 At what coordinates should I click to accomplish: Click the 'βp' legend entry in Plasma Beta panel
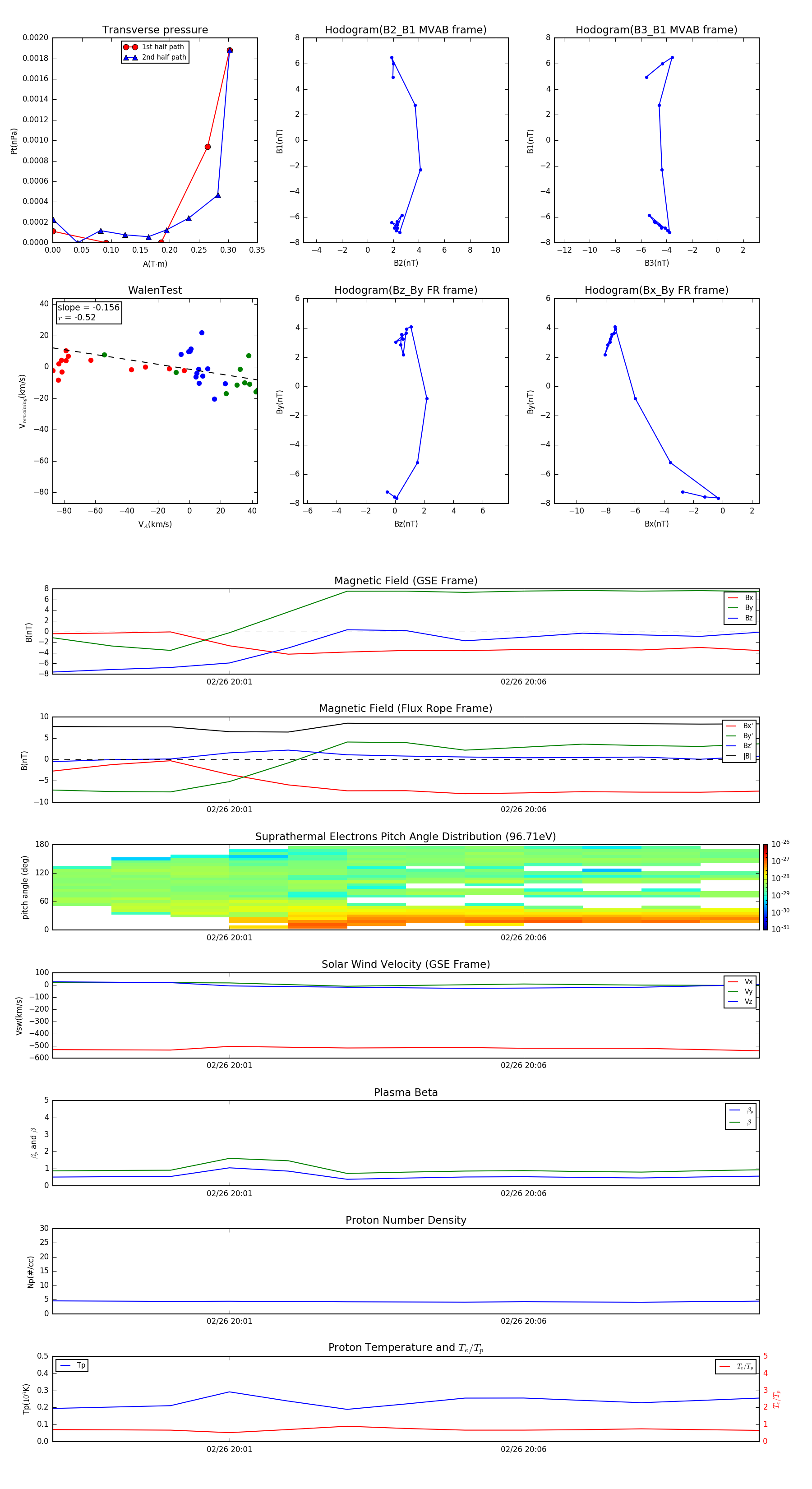(741, 1110)
